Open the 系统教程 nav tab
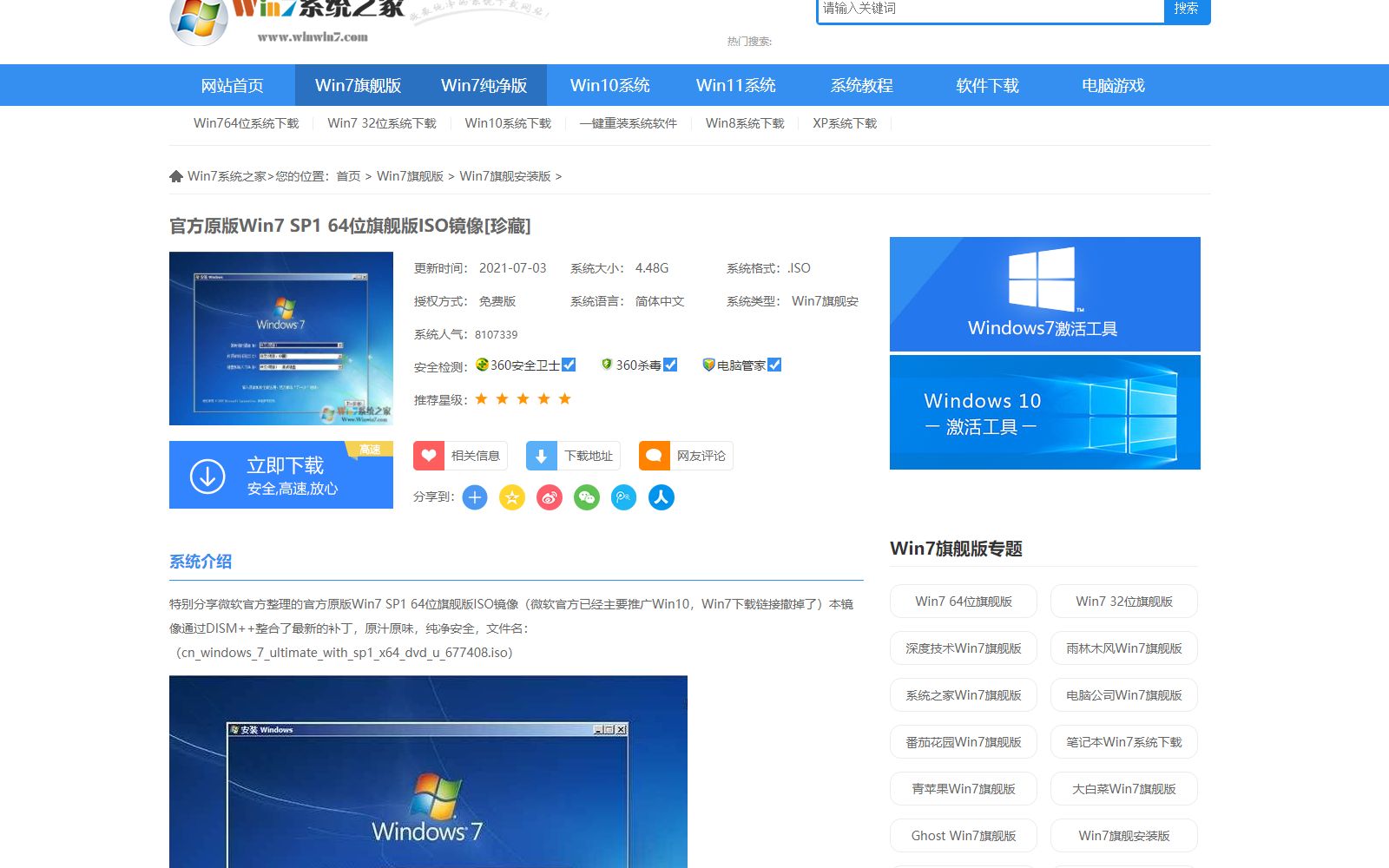Screen dimensions: 1389x868 point(861,85)
